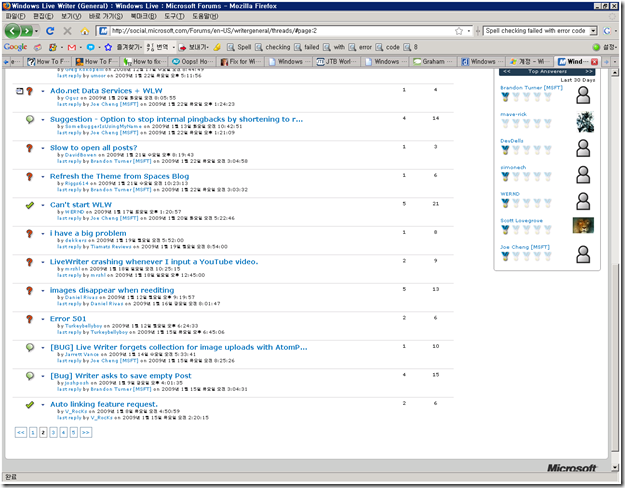Viewport: 625px width, 488px height.
Task: Open the Google toolbar send-to dropdown
Action: pyautogui.click(x=207, y=47)
